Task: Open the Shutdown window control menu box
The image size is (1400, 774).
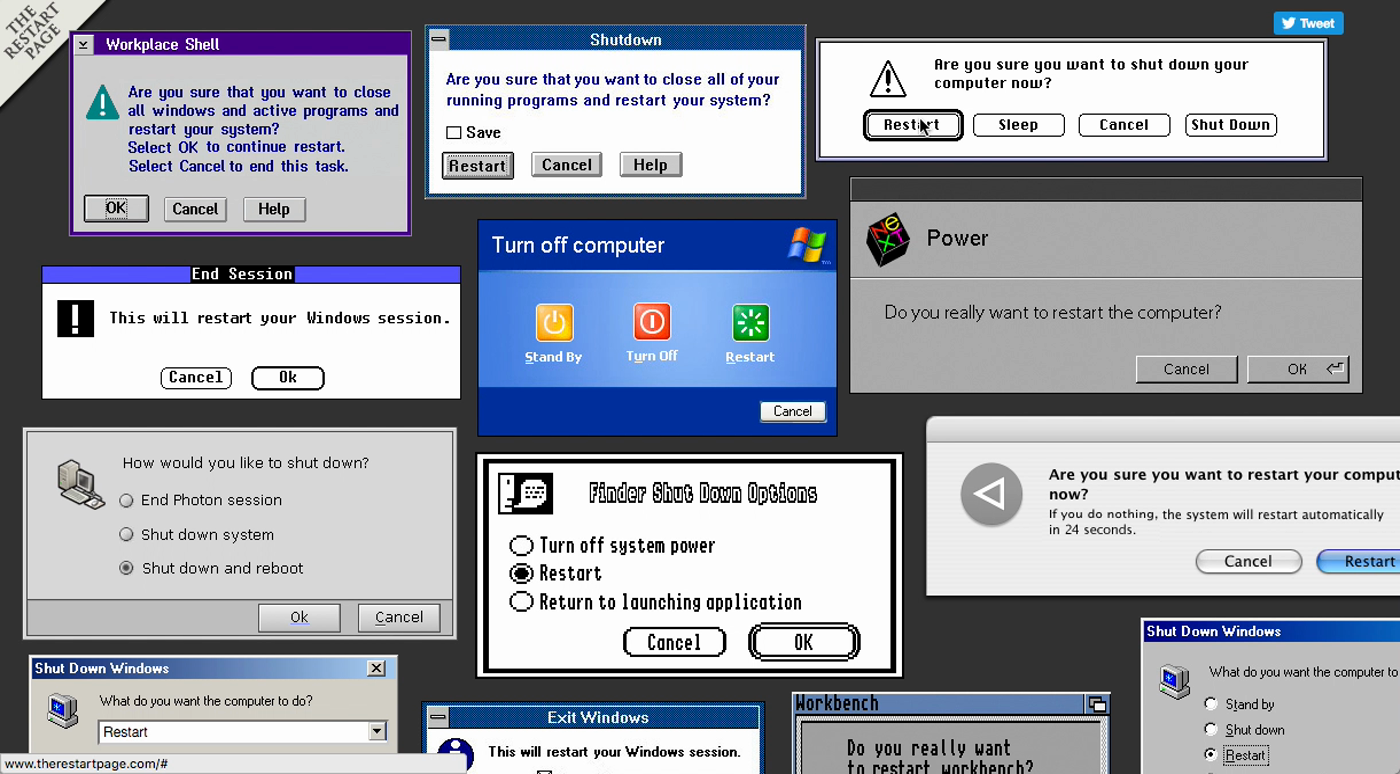Action: pos(438,39)
